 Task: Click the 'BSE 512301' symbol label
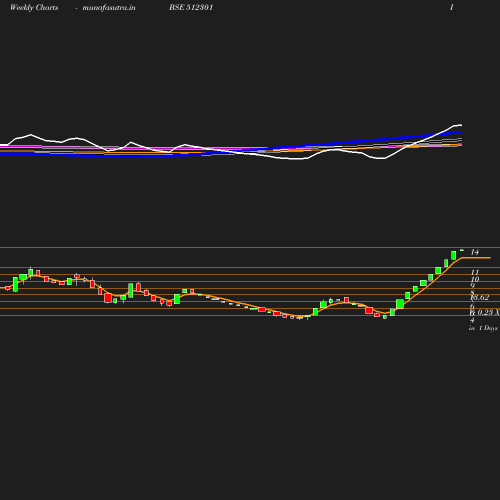[x=191, y=7]
